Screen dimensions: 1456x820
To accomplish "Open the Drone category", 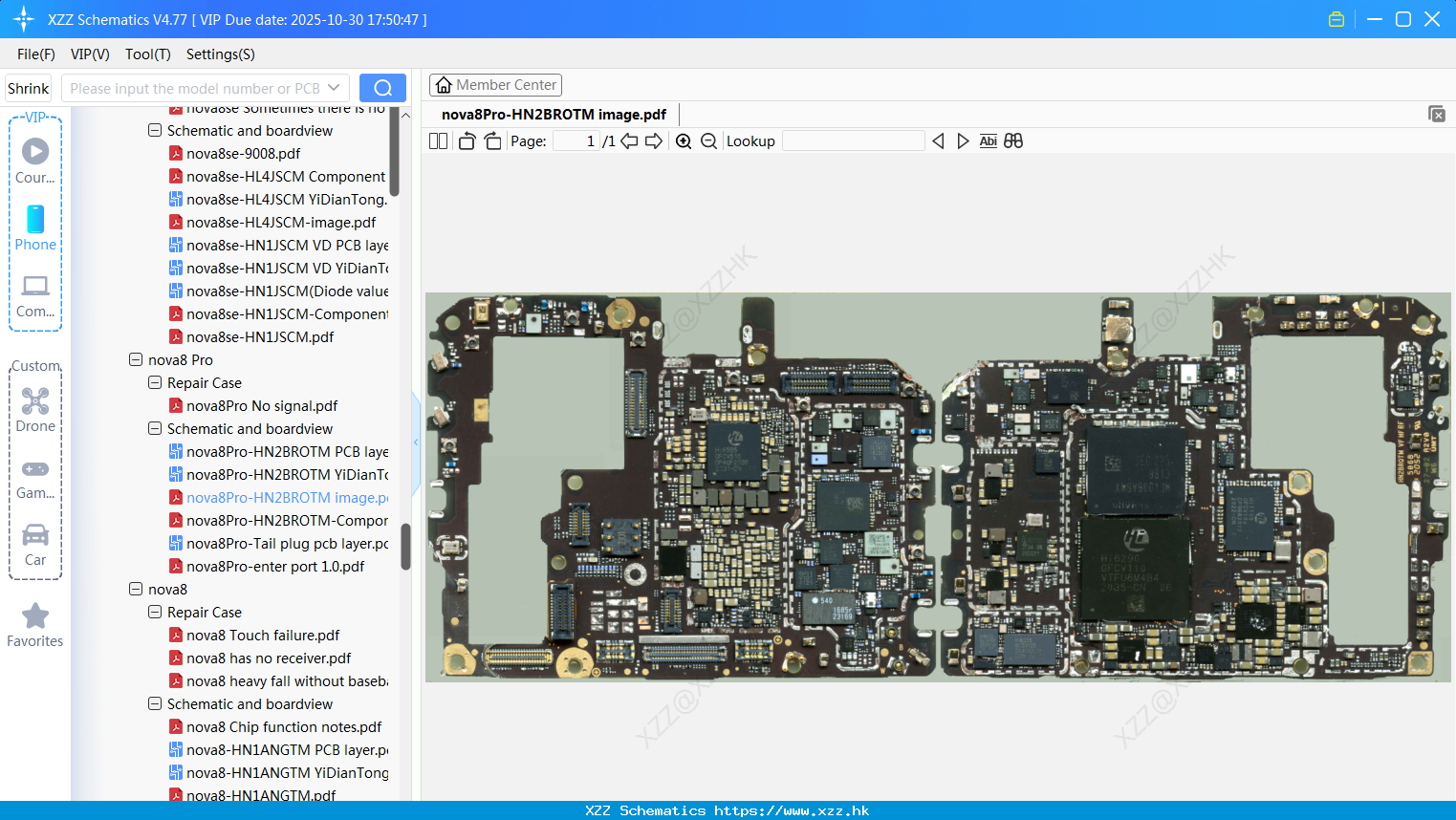I will tap(35, 410).
